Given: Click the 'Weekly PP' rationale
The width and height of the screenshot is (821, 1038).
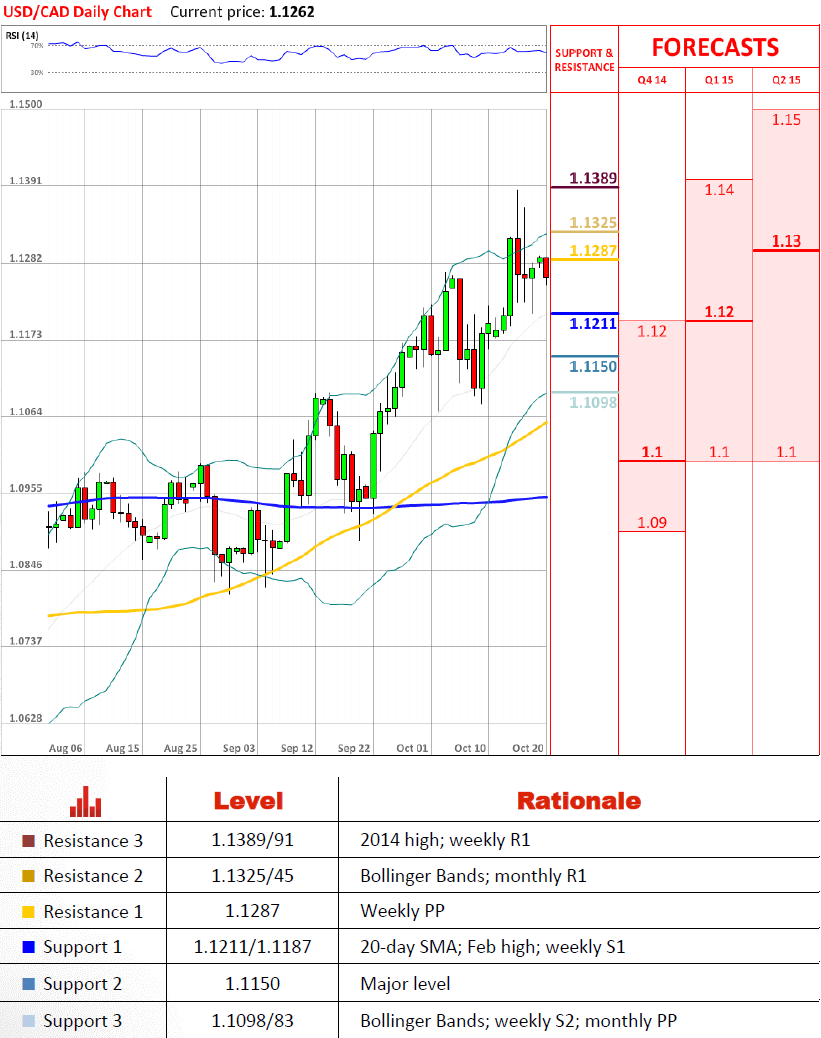Looking at the screenshot, I should pyautogui.click(x=402, y=912).
